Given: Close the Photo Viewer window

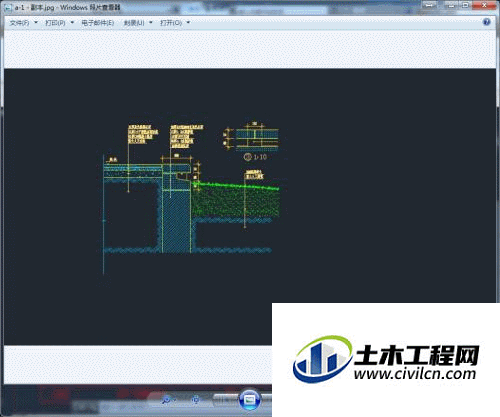Looking at the screenshot, I should tap(485, 5).
